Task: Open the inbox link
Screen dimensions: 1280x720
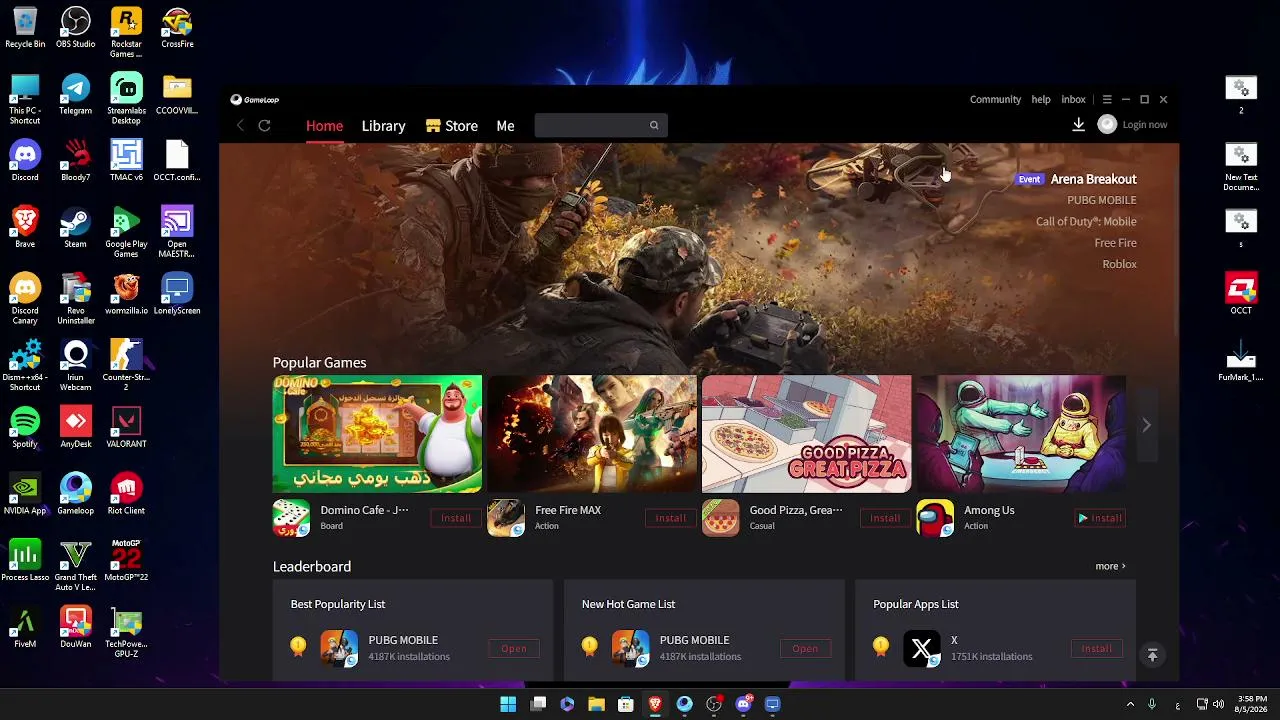Action: (x=1073, y=99)
